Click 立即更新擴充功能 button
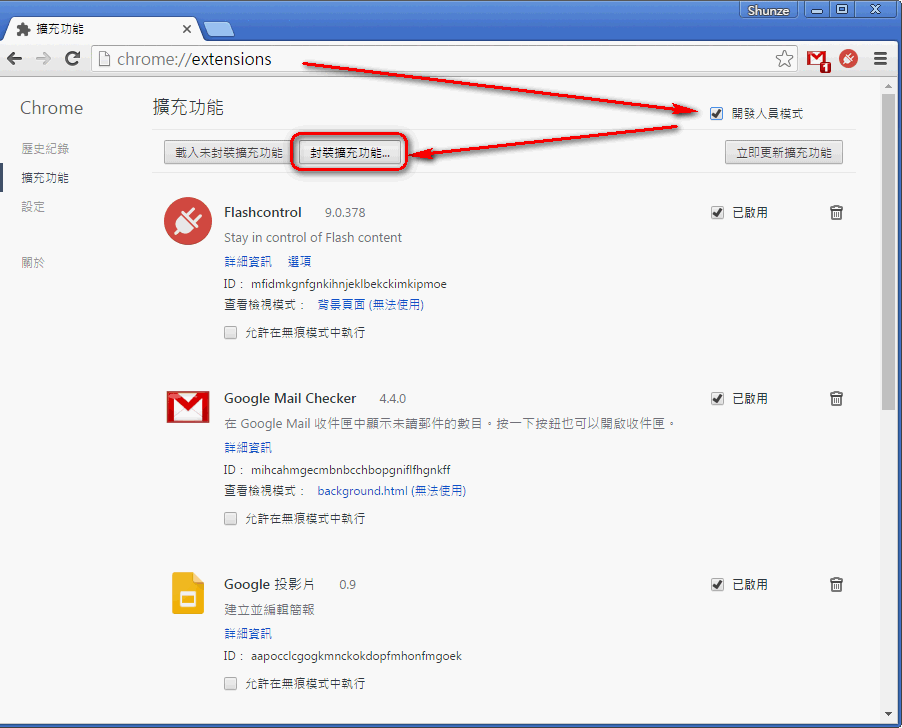 (783, 152)
